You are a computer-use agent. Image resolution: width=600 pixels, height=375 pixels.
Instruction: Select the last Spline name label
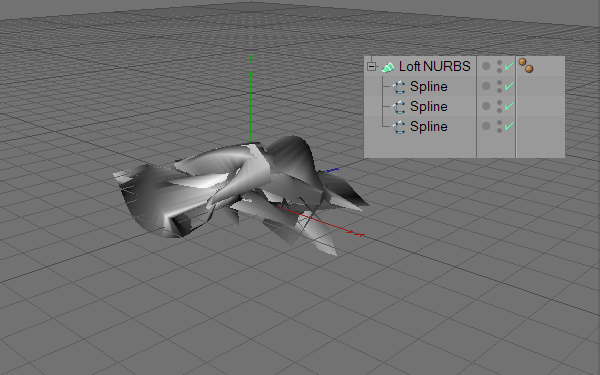(429, 126)
